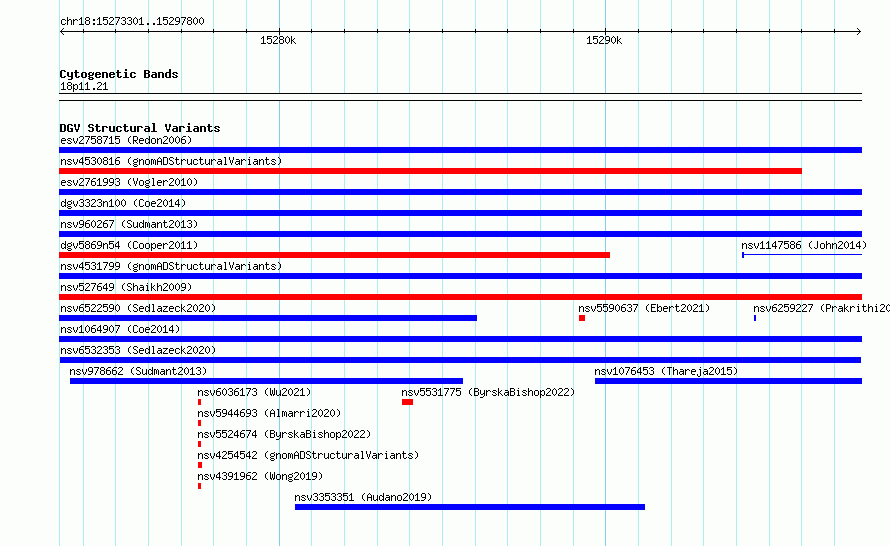Viewport: 890px width, 546px height.
Task: Open nsv4530816 (gnomADStructuralVariants) label
Action: [171, 161]
